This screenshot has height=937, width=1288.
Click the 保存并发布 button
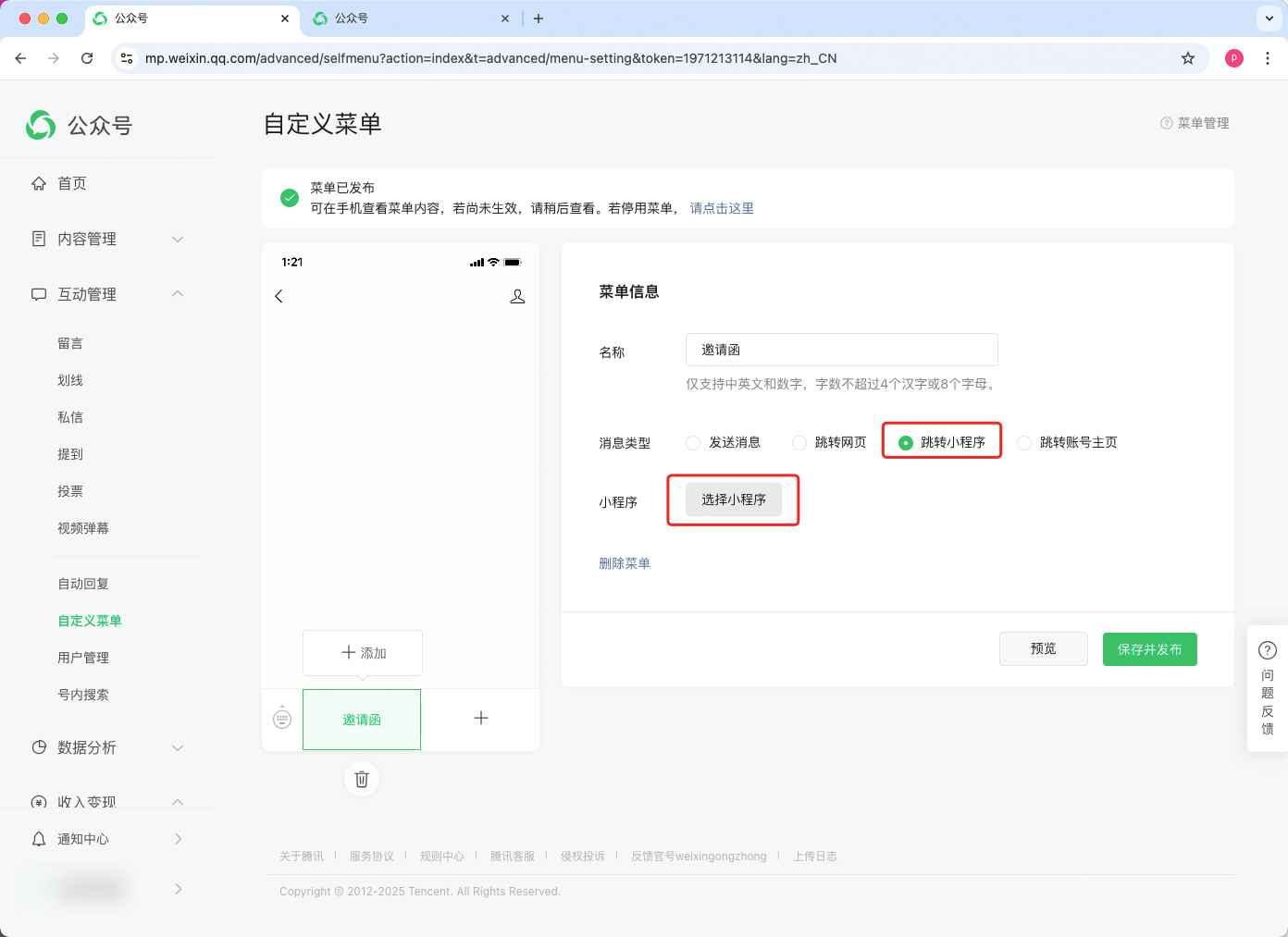pos(1149,649)
